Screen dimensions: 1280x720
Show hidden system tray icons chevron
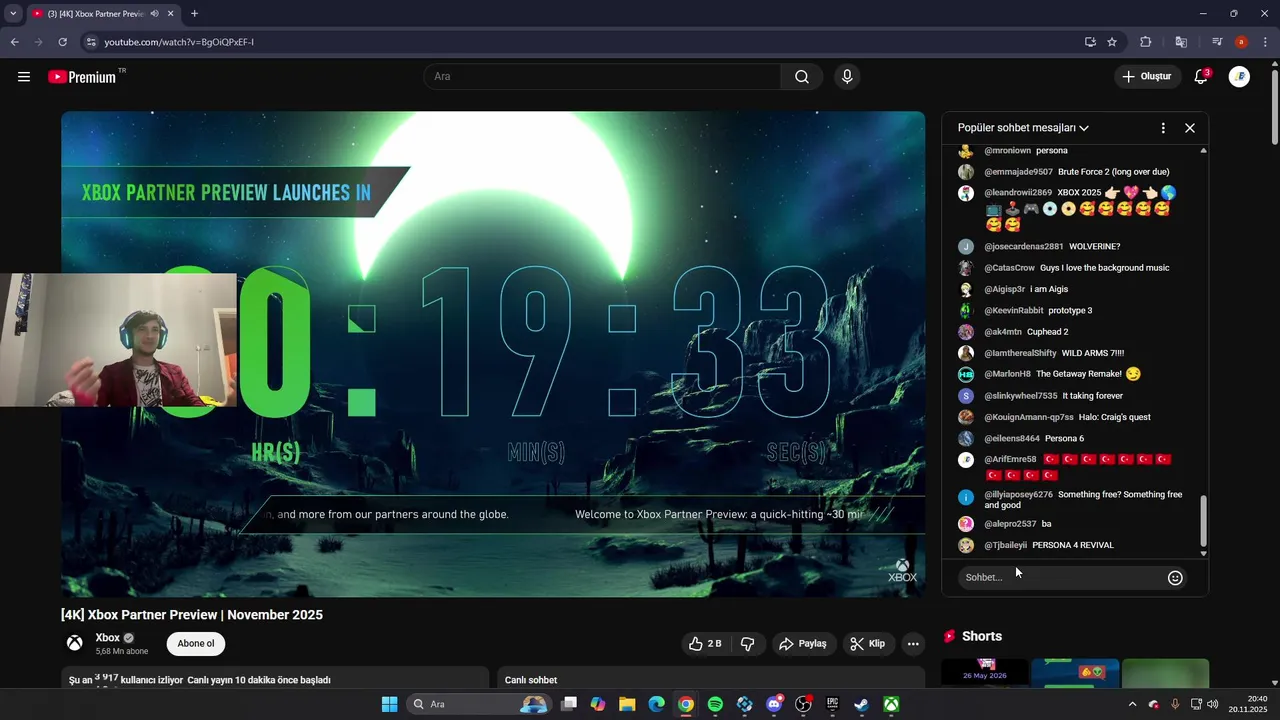tap(1132, 704)
